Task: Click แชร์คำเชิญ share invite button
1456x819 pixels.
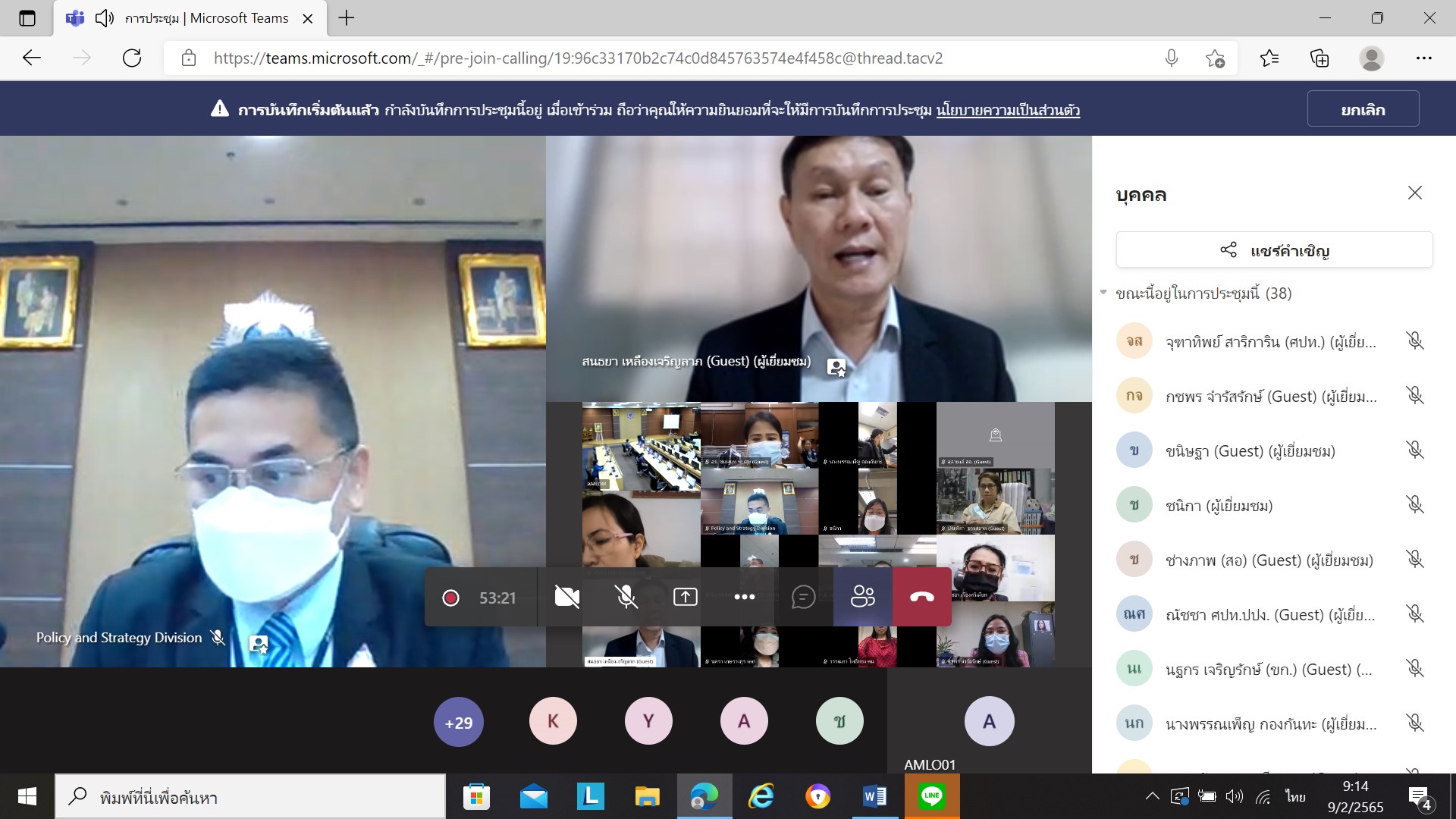Action: click(1274, 250)
